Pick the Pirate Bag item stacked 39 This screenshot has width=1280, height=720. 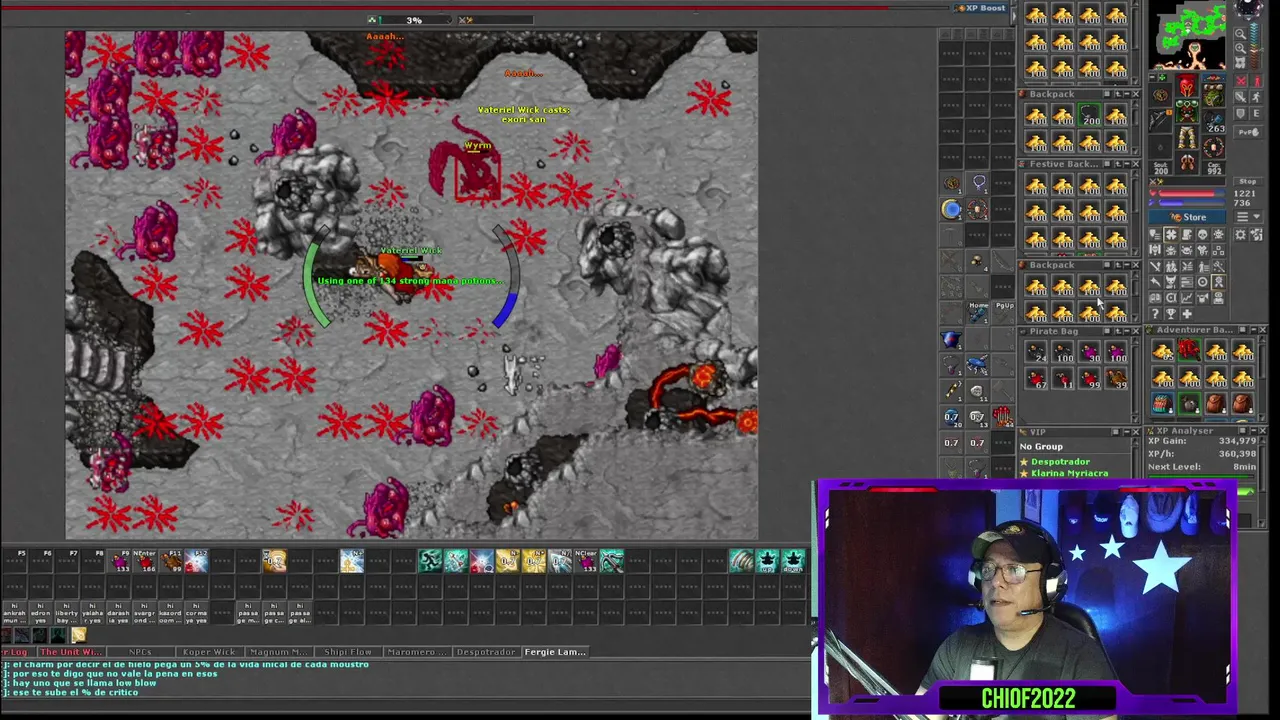pos(1116,378)
